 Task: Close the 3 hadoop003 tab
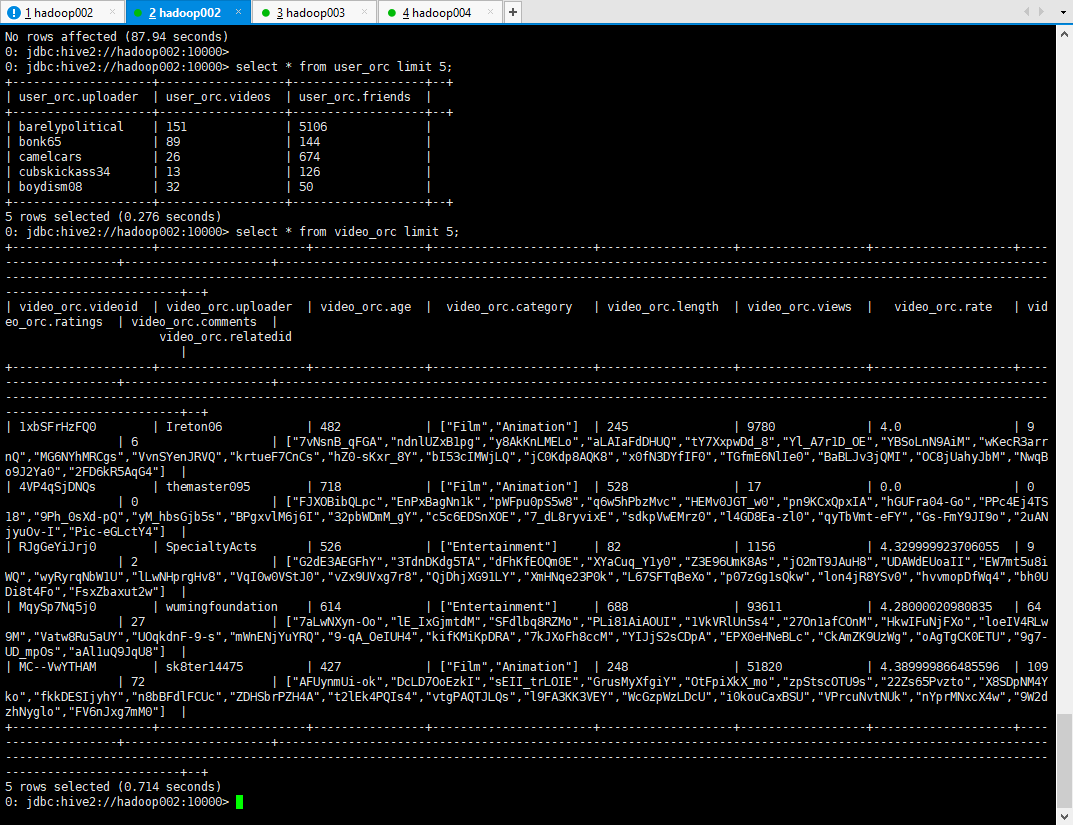click(x=364, y=12)
